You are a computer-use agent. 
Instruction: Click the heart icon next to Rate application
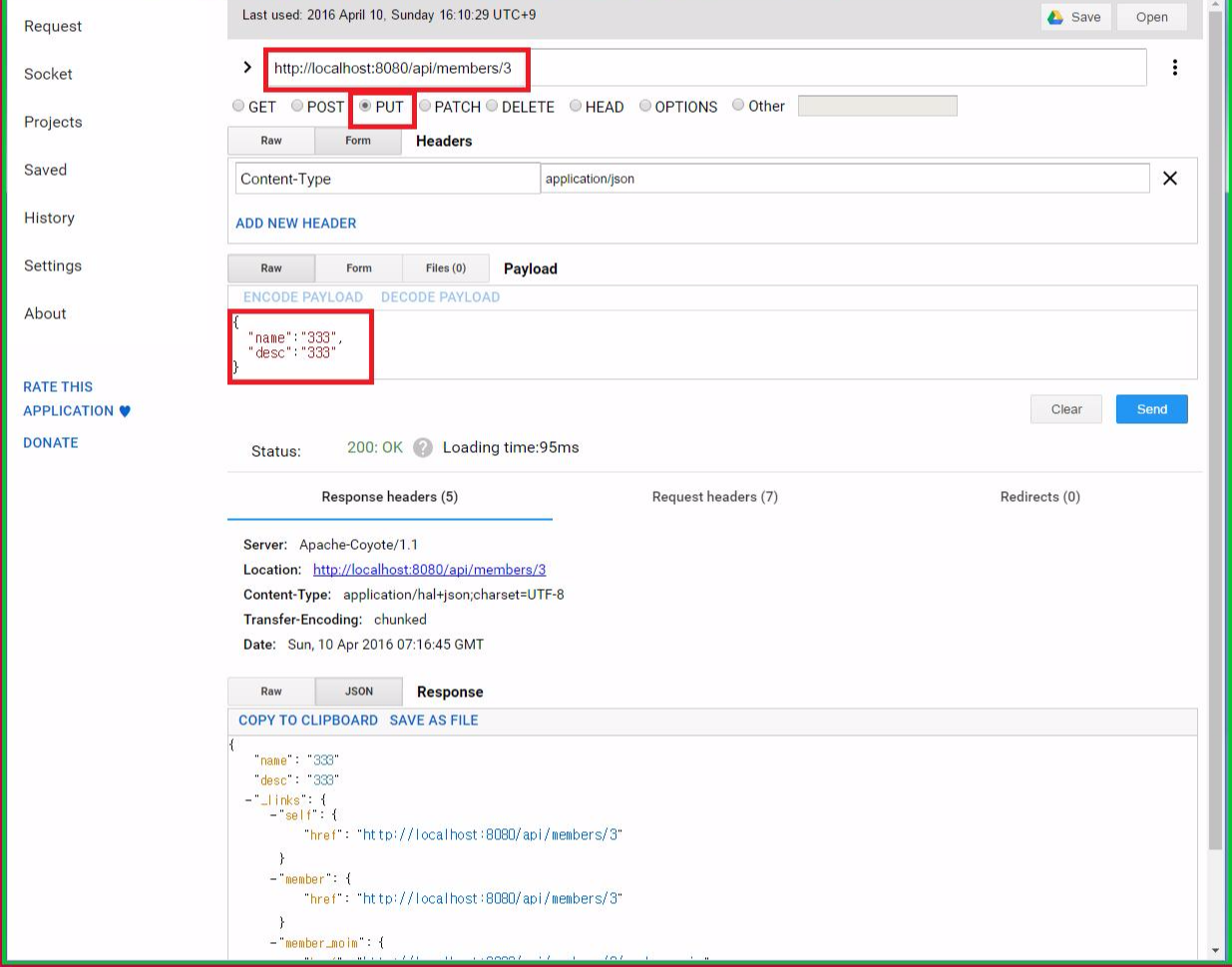tap(125, 411)
